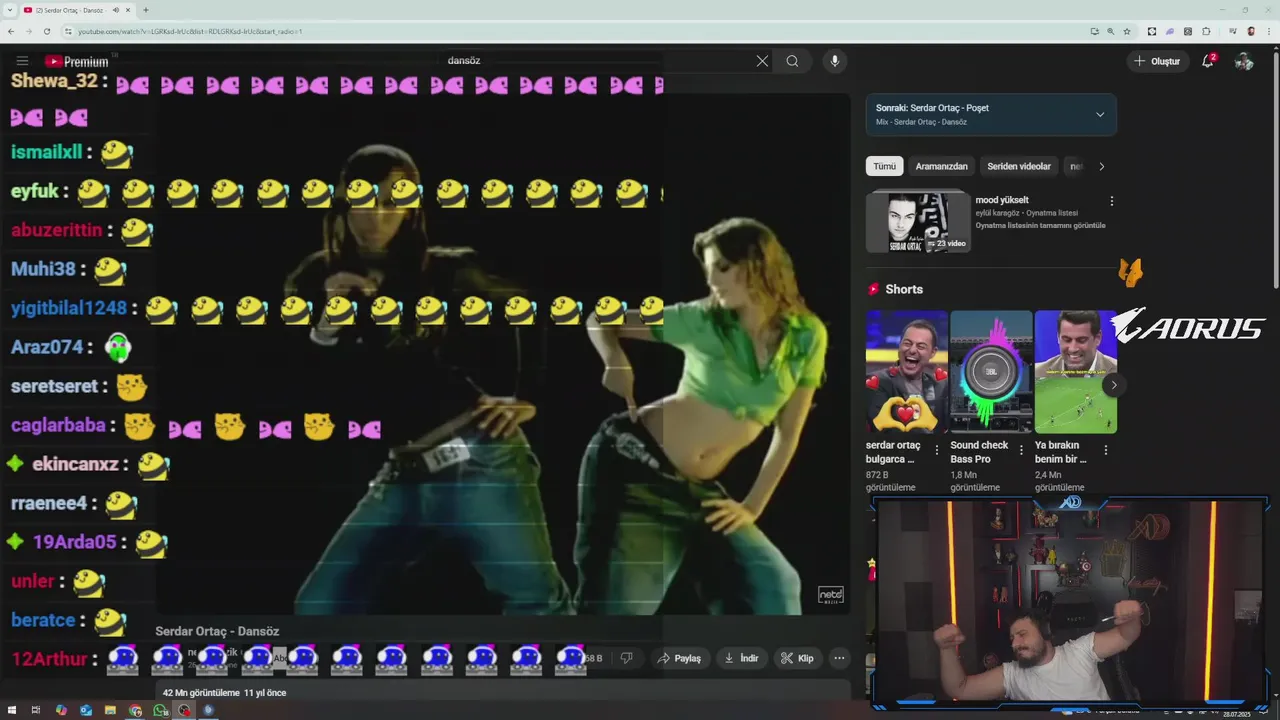Open a new browser tab with plus
The width and height of the screenshot is (1280, 720).
pyautogui.click(x=146, y=10)
